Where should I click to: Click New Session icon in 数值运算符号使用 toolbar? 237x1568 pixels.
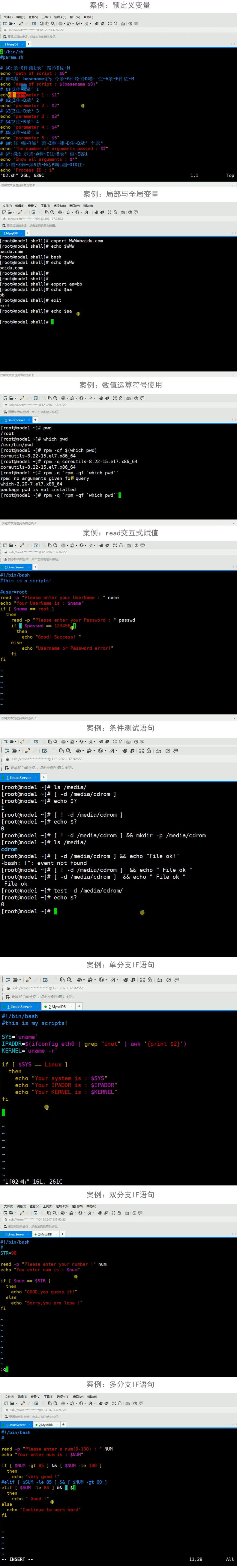coord(5,398)
